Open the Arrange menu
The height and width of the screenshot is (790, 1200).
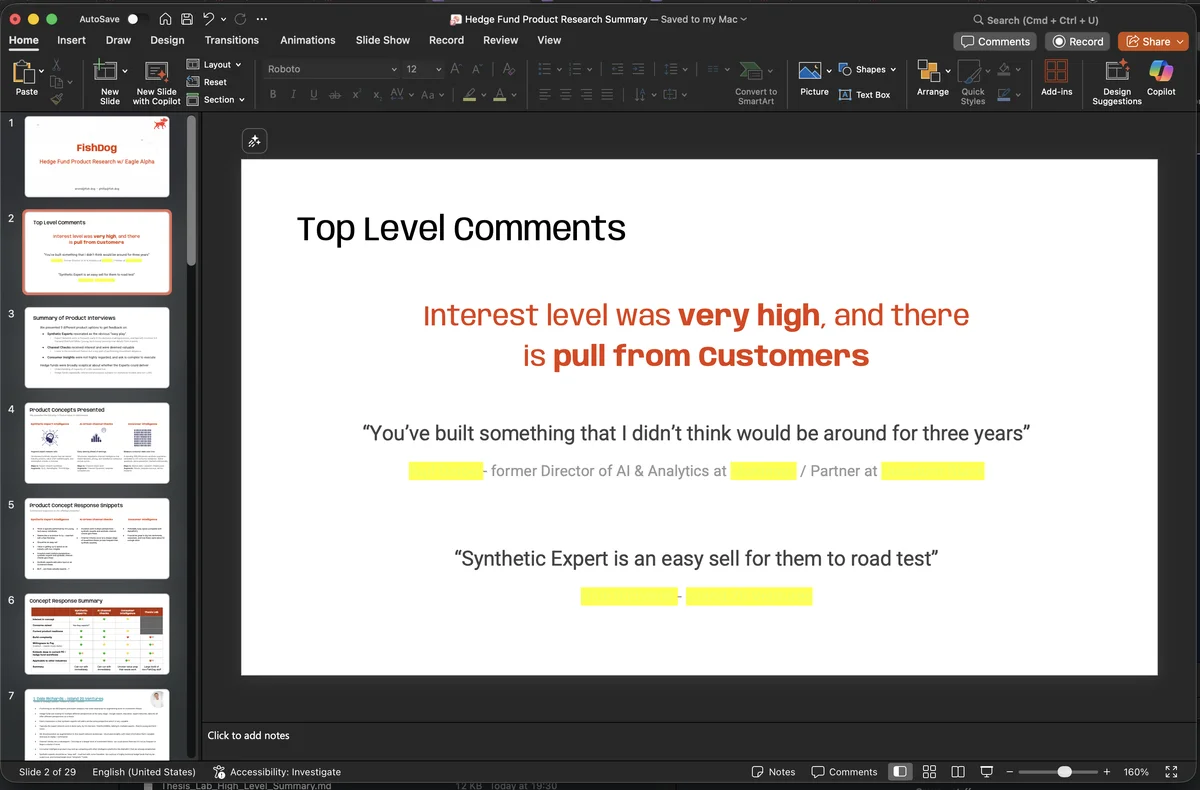[x=933, y=79]
